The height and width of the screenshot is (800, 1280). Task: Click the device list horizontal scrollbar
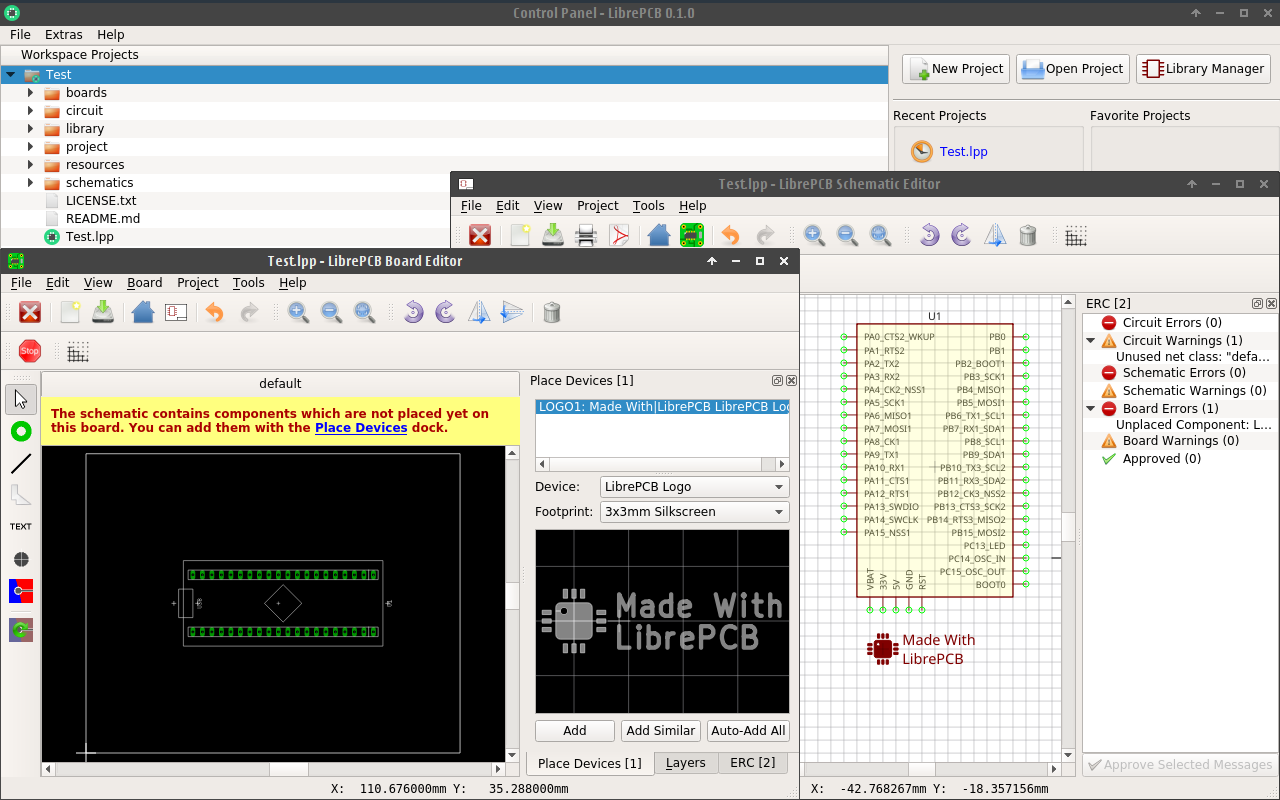click(x=662, y=464)
